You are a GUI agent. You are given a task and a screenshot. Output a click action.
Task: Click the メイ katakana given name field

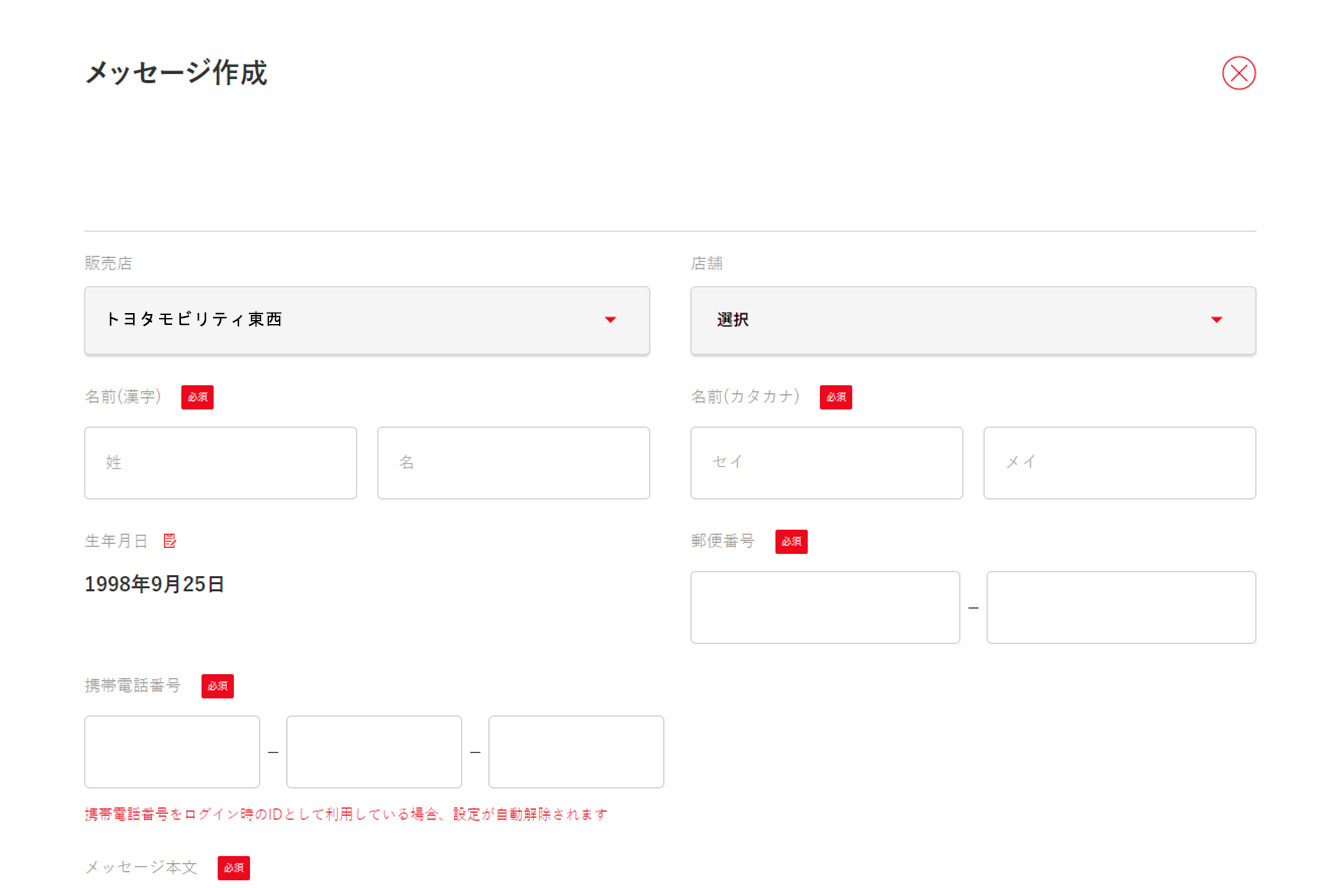(1119, 463)
